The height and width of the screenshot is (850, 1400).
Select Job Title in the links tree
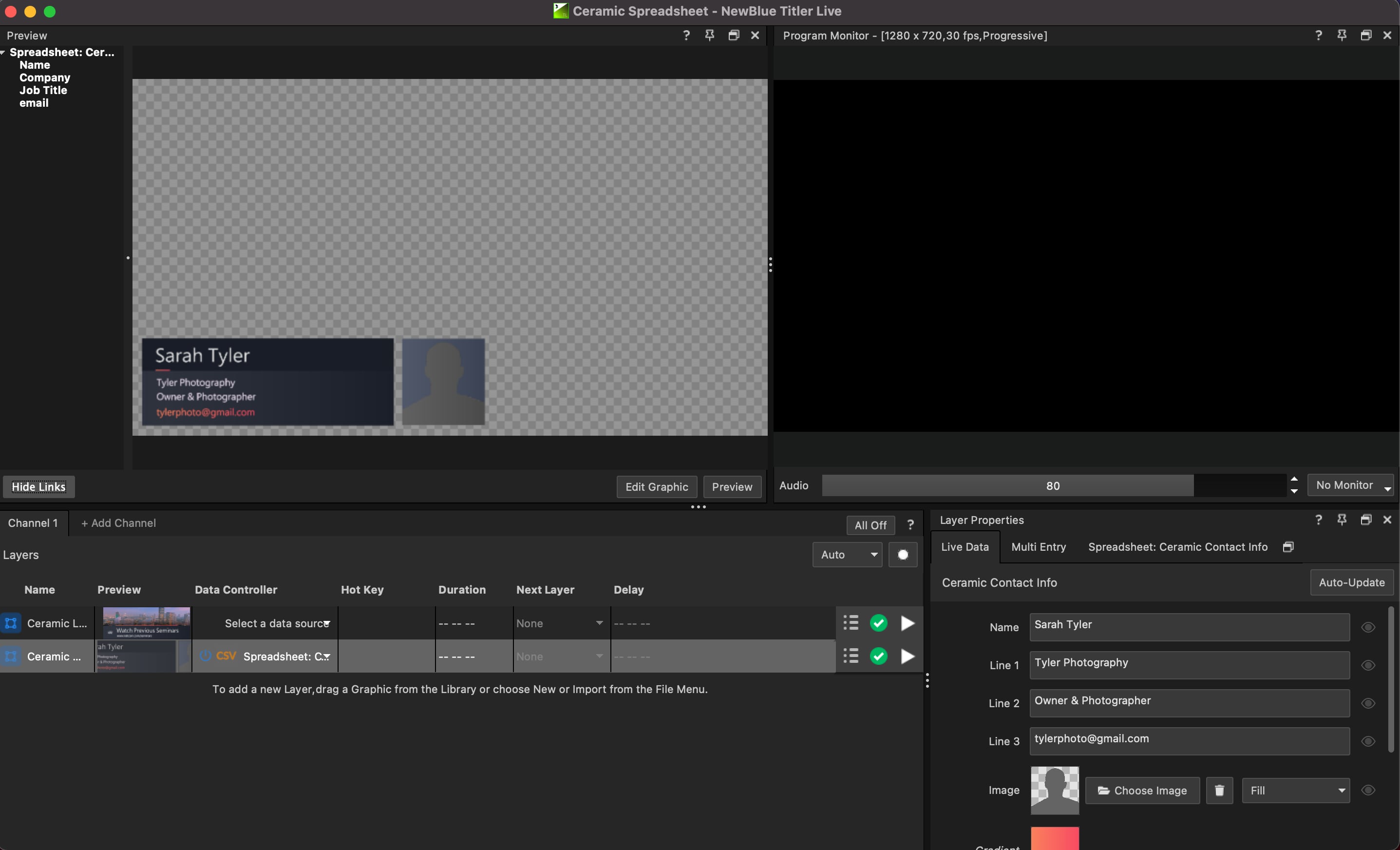pos(43,90)
